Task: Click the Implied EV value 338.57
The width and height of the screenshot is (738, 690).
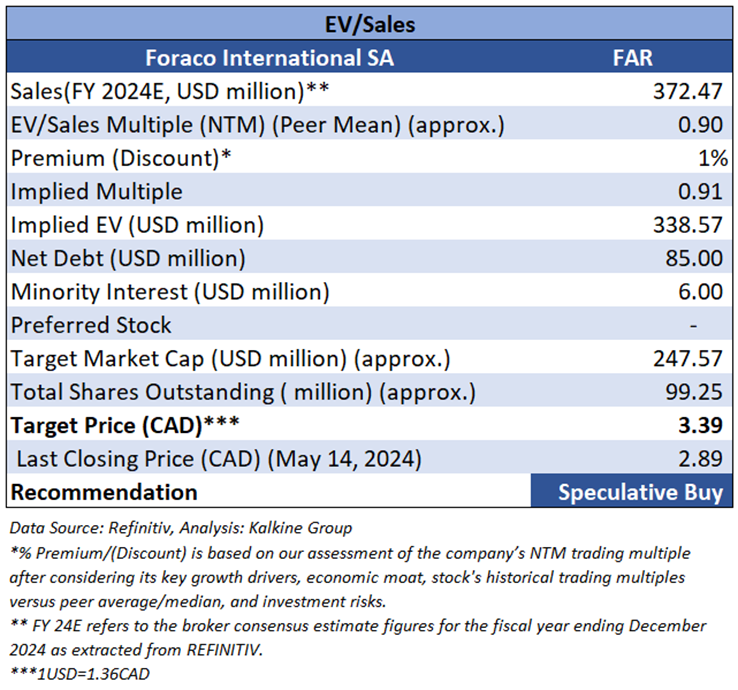Action: click(687, 225)
